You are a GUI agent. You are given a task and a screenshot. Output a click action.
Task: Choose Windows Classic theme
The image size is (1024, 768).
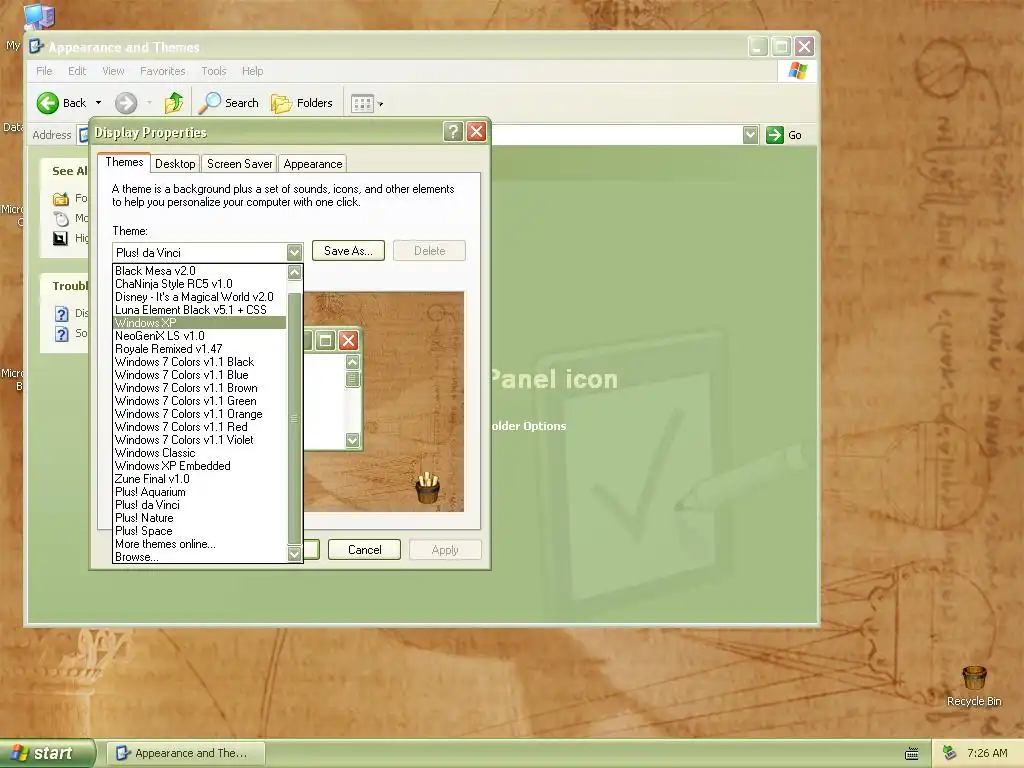tap(199, 453)
